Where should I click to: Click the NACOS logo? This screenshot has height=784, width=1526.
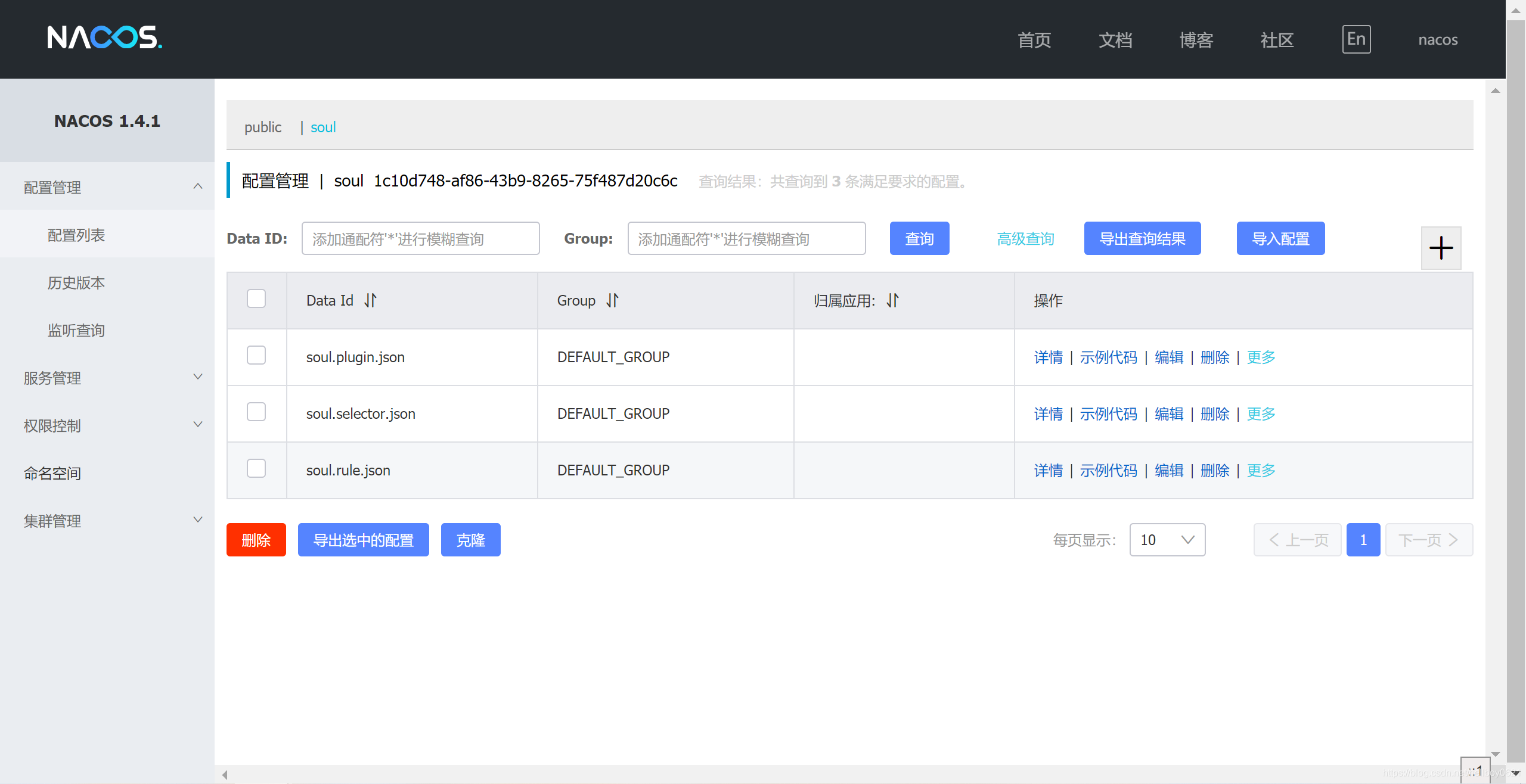click(104, 38)
